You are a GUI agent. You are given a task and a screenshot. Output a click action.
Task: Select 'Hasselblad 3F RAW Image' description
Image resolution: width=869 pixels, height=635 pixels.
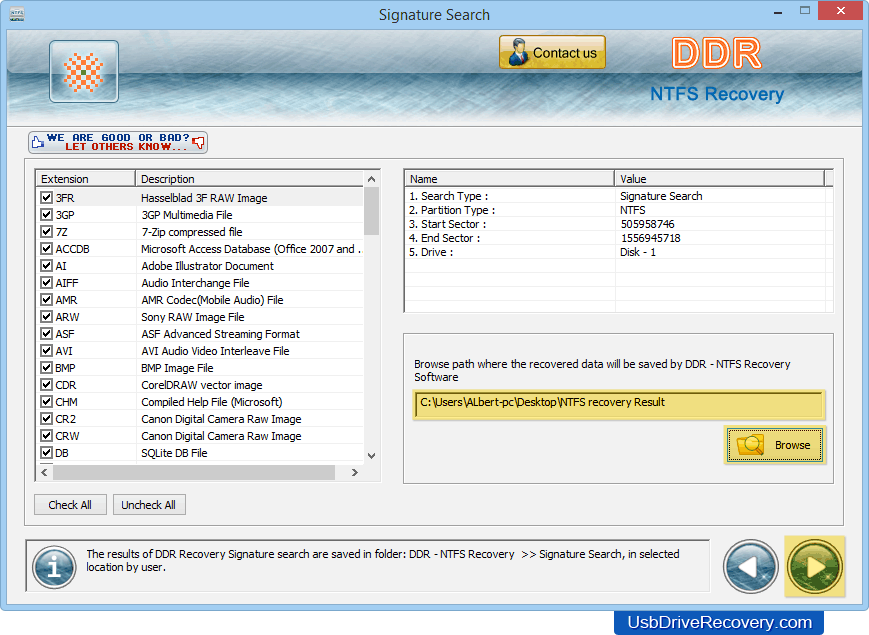204,198
